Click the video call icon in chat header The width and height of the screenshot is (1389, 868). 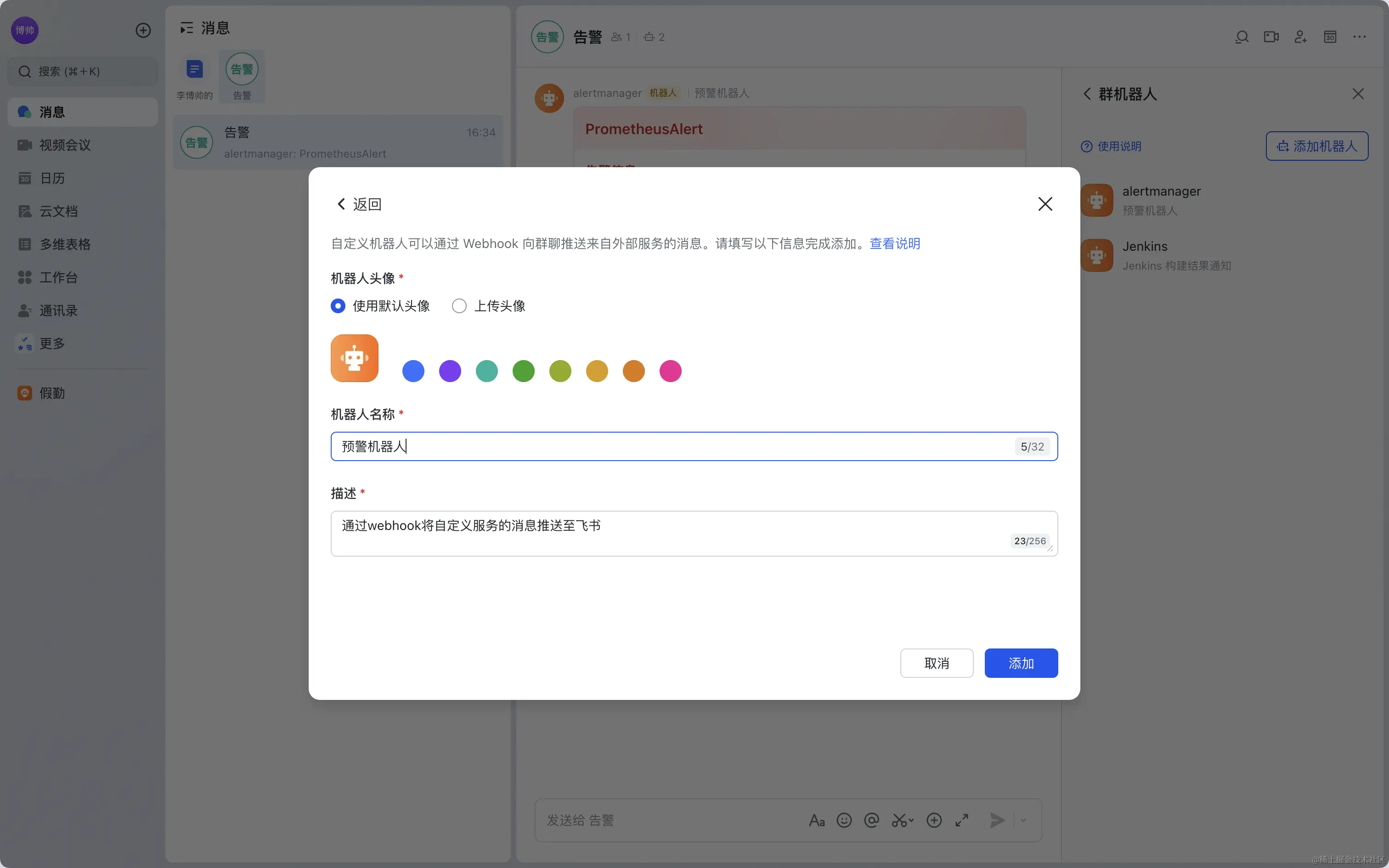[x=1271, y=37]
